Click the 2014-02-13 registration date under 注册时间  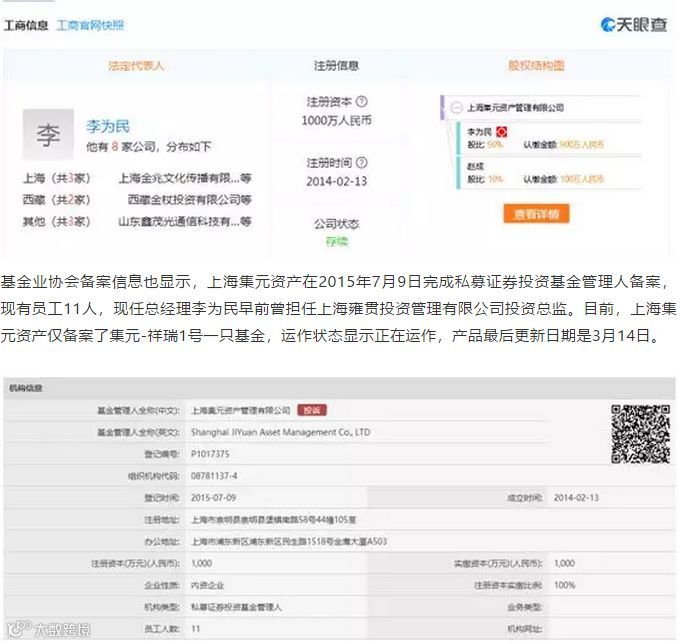[336, 181]
